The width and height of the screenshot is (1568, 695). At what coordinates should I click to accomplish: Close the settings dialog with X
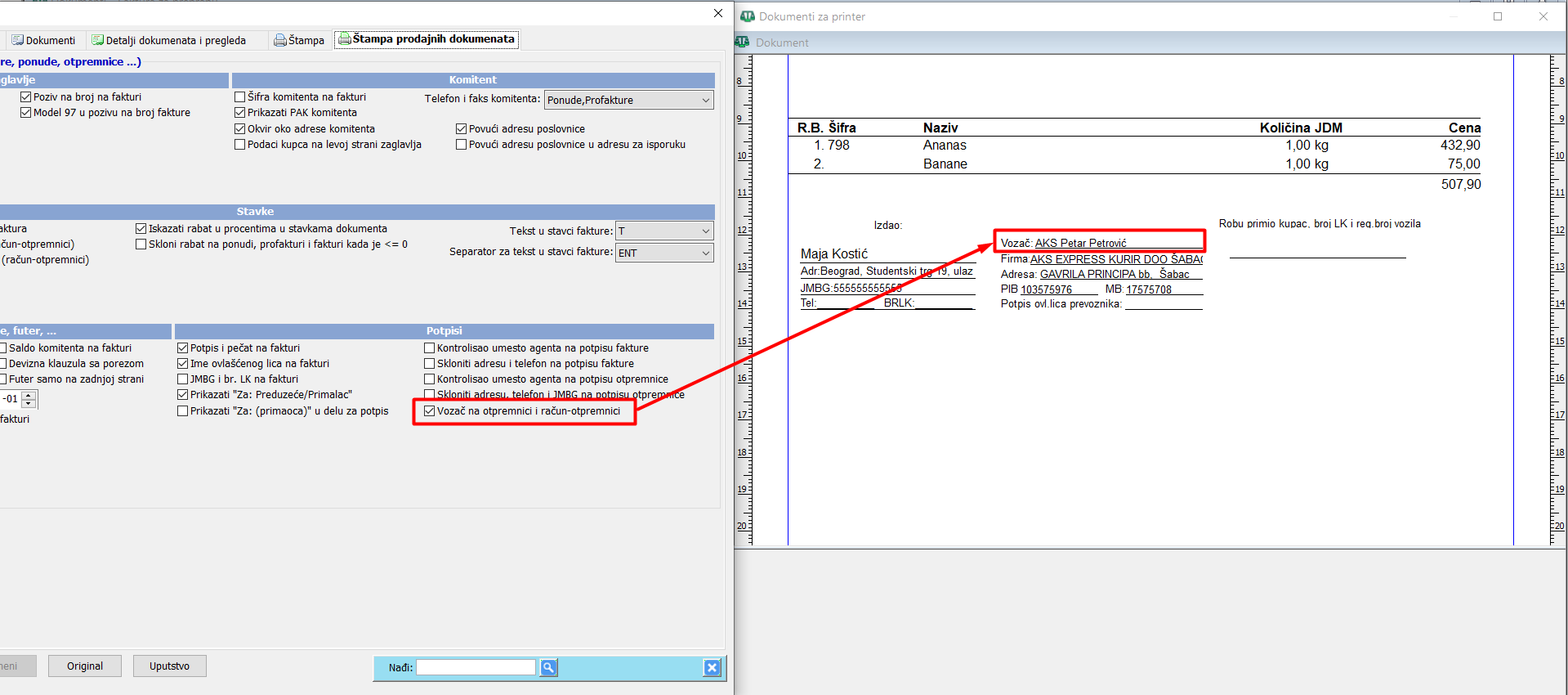pyautogui.click(x=718, y=13)
